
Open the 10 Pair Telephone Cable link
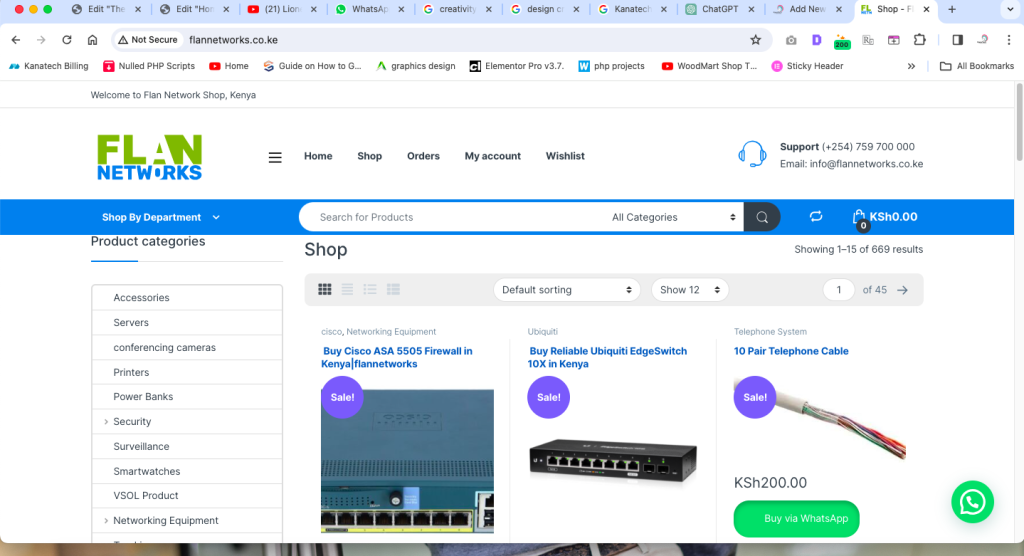791,351
